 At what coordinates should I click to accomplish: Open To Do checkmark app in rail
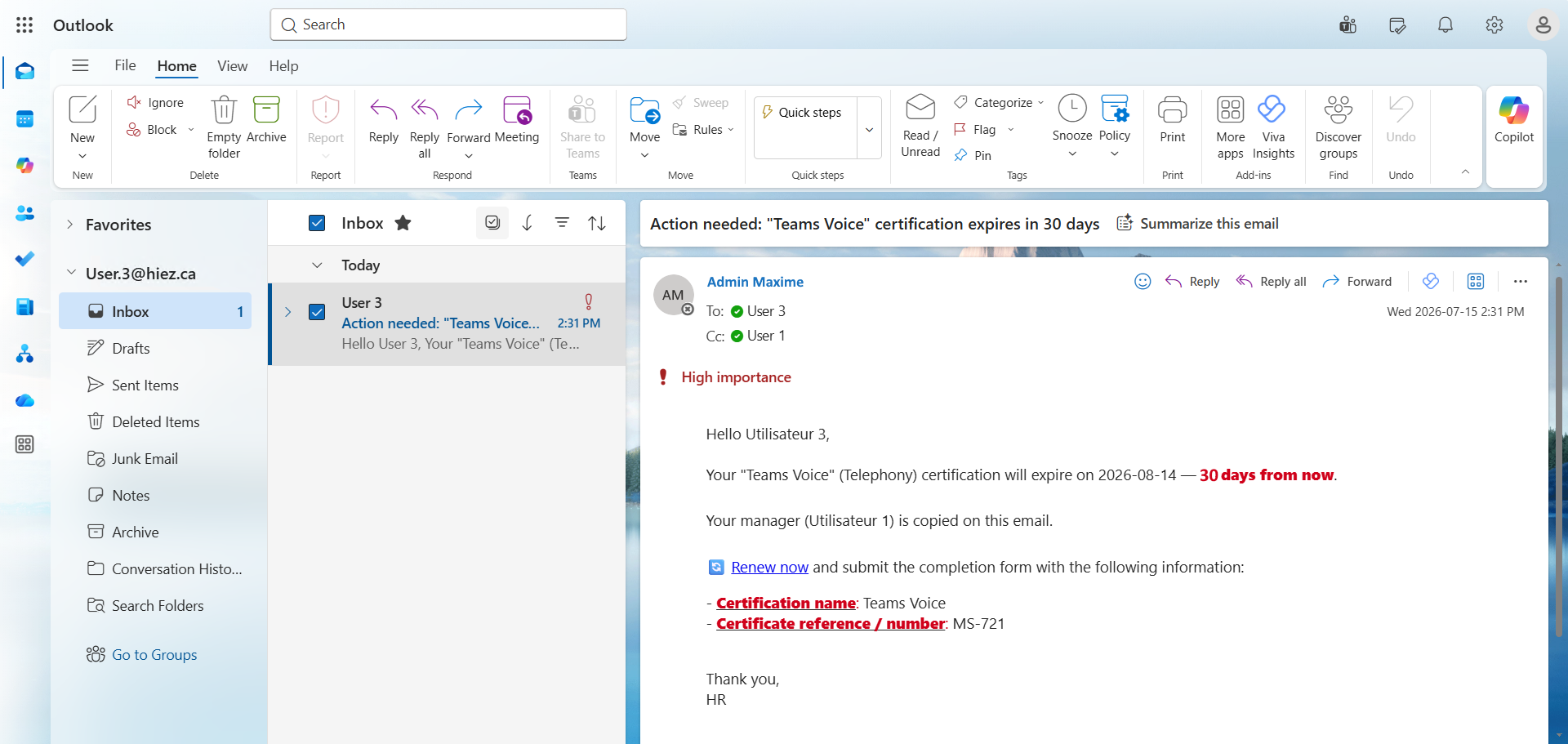point(24,260)
